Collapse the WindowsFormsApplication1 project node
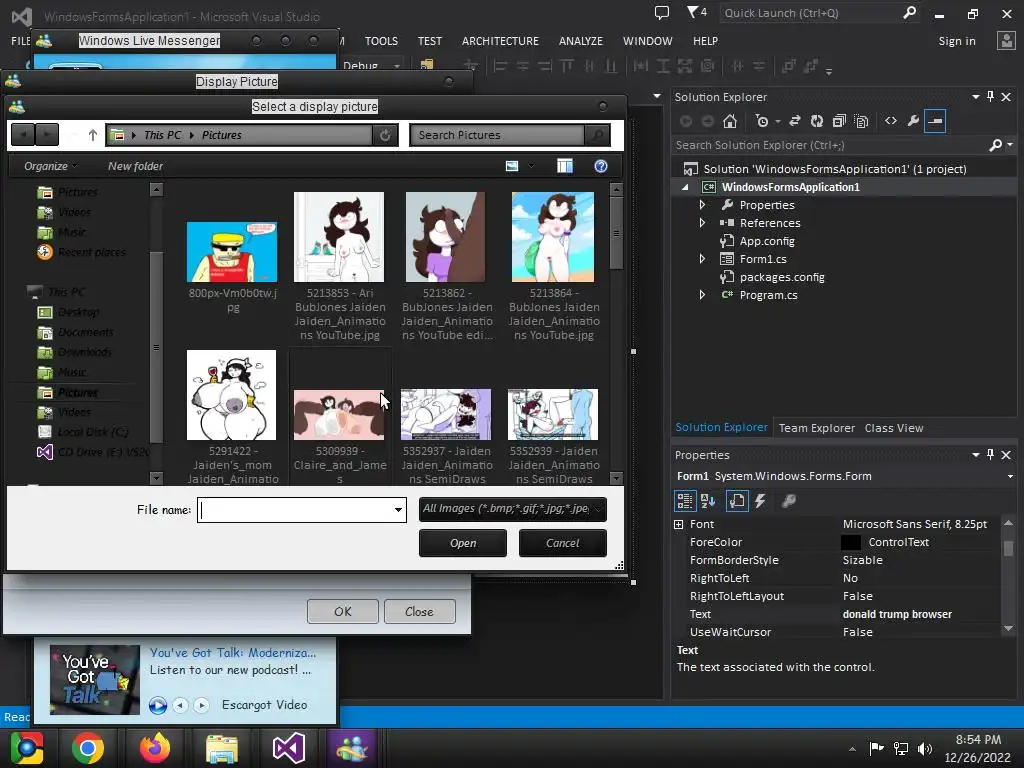Viewport: 1024px width, 768px height. [685, 187]
